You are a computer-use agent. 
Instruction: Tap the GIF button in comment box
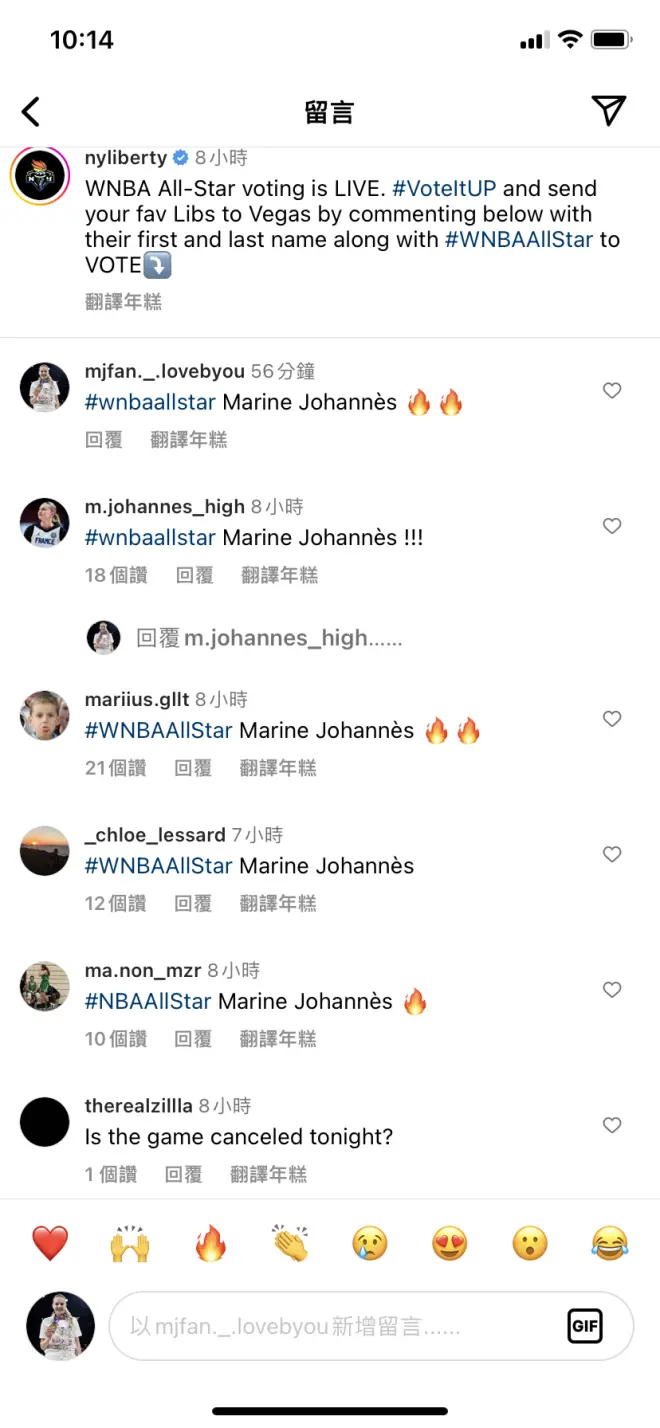pos(585,1326)
